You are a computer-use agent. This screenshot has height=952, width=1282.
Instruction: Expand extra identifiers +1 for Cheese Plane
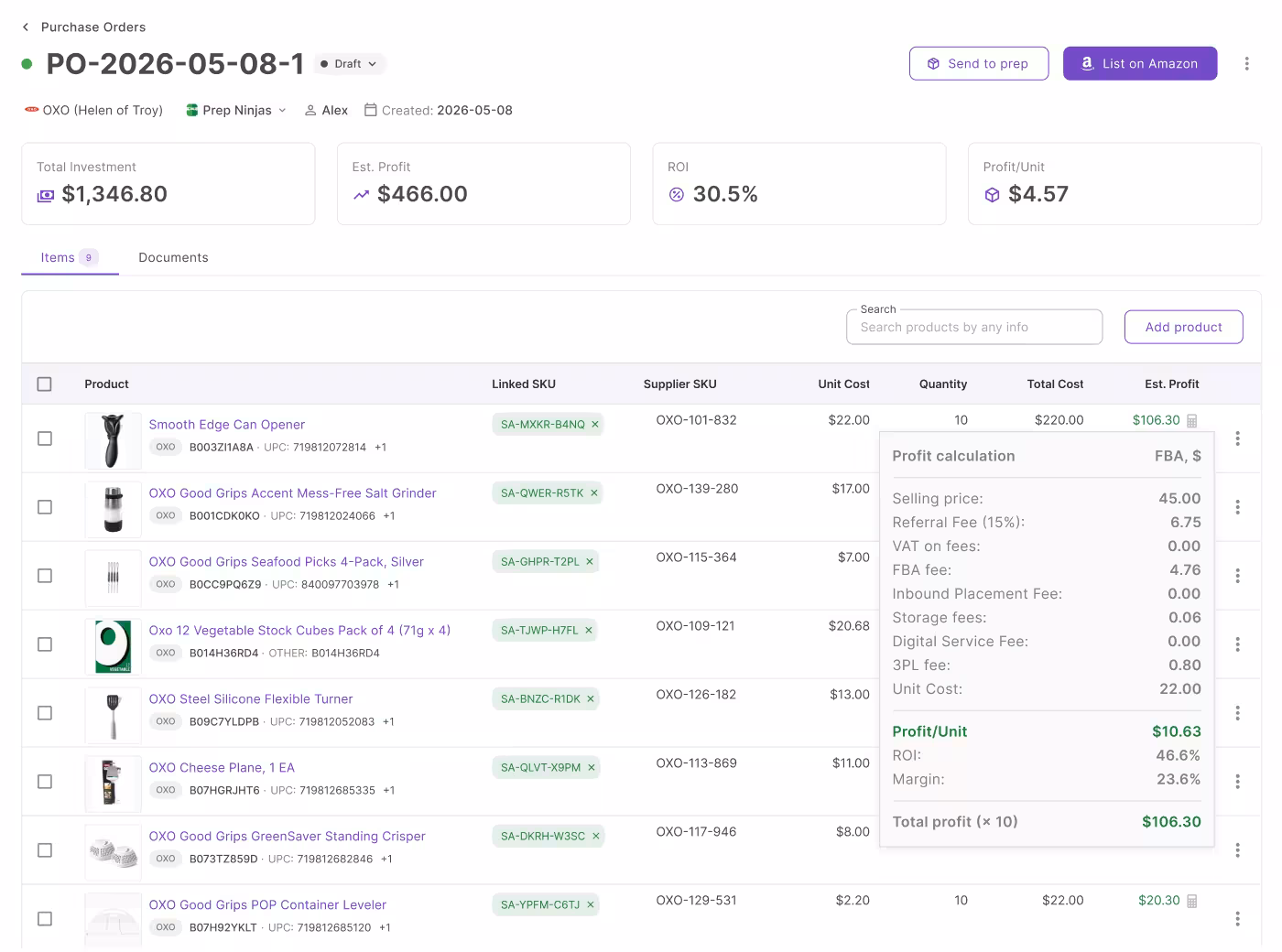[389, 791]
